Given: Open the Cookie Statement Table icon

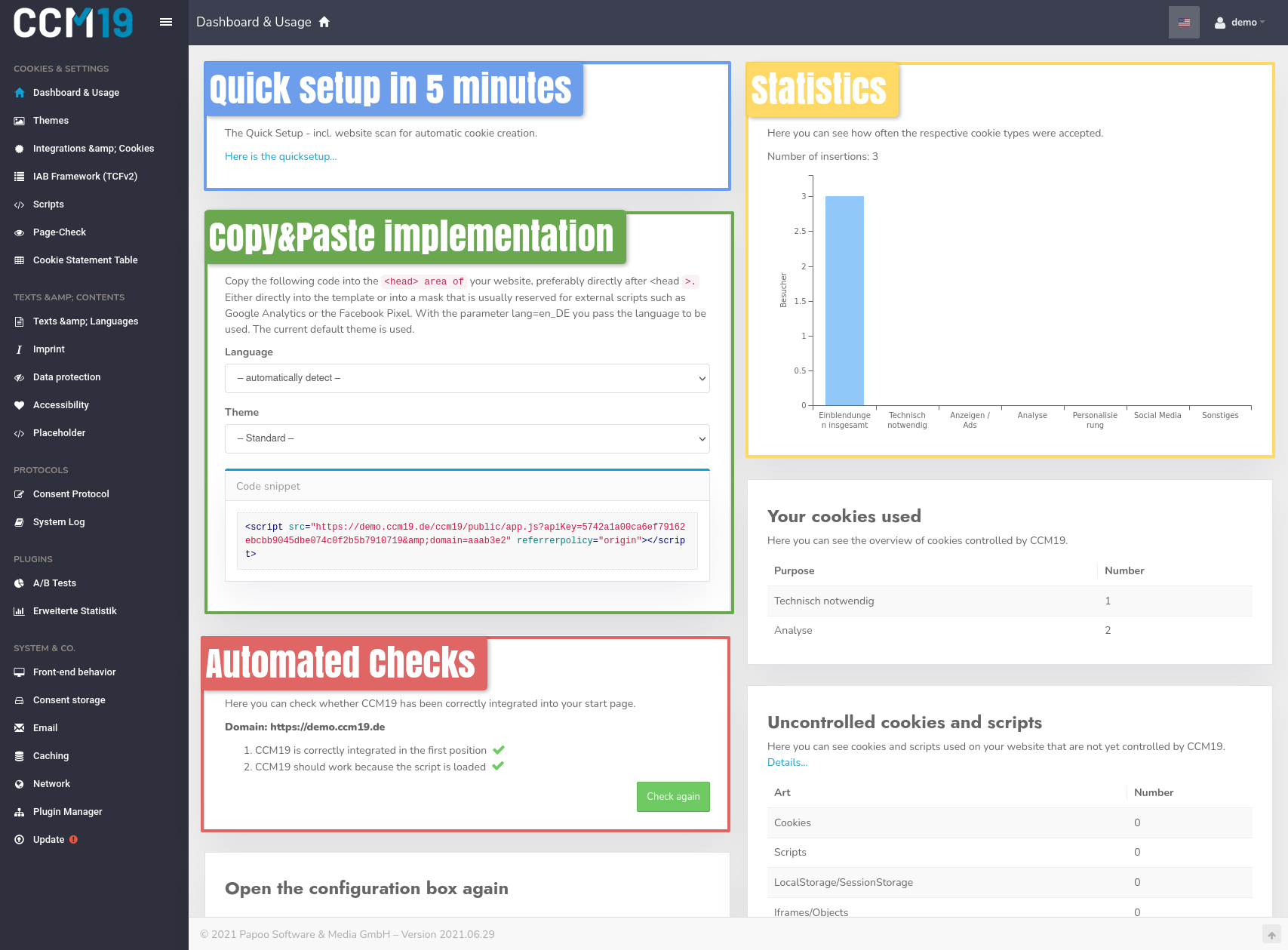Looking at the screenshot, I should [19, 260].
